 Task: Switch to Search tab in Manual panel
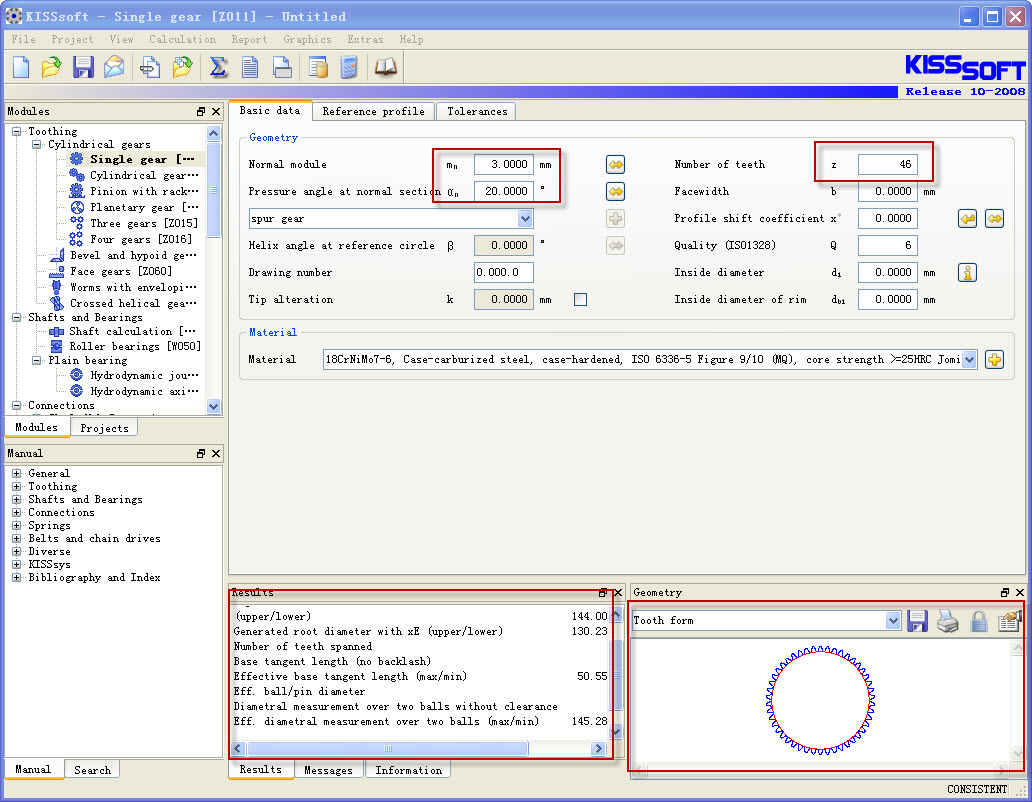coord(92,770)
